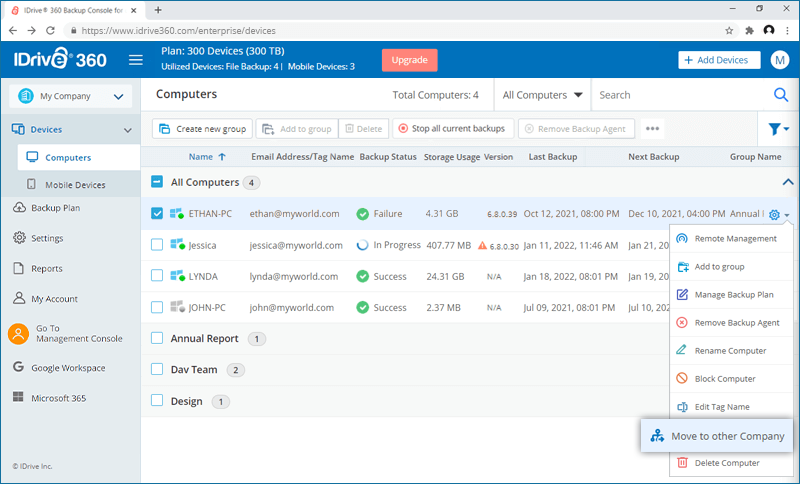Select Delete Computer

point(731,463)
